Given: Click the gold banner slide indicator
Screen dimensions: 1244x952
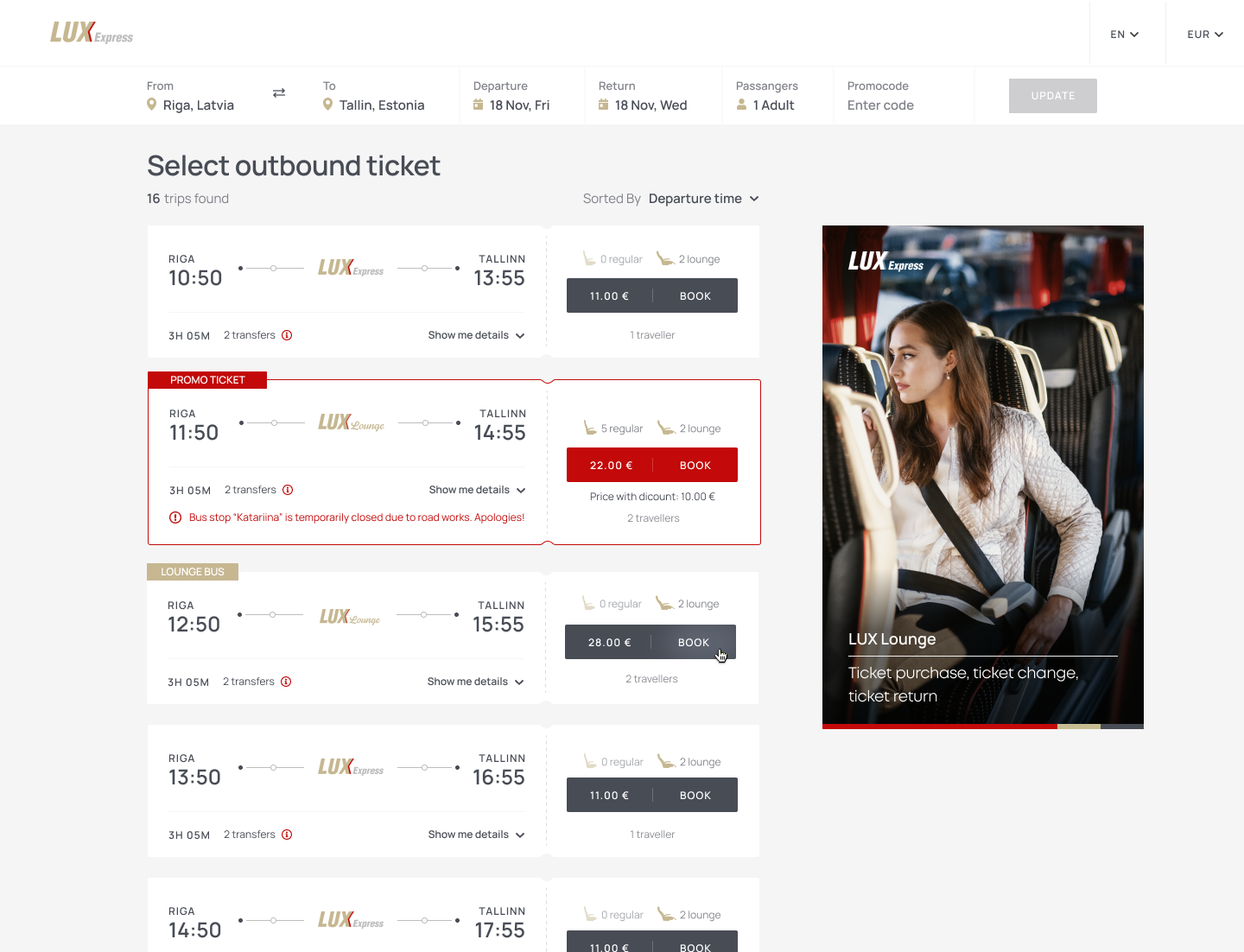Looking at the screenshot, I should (1079, 727).
